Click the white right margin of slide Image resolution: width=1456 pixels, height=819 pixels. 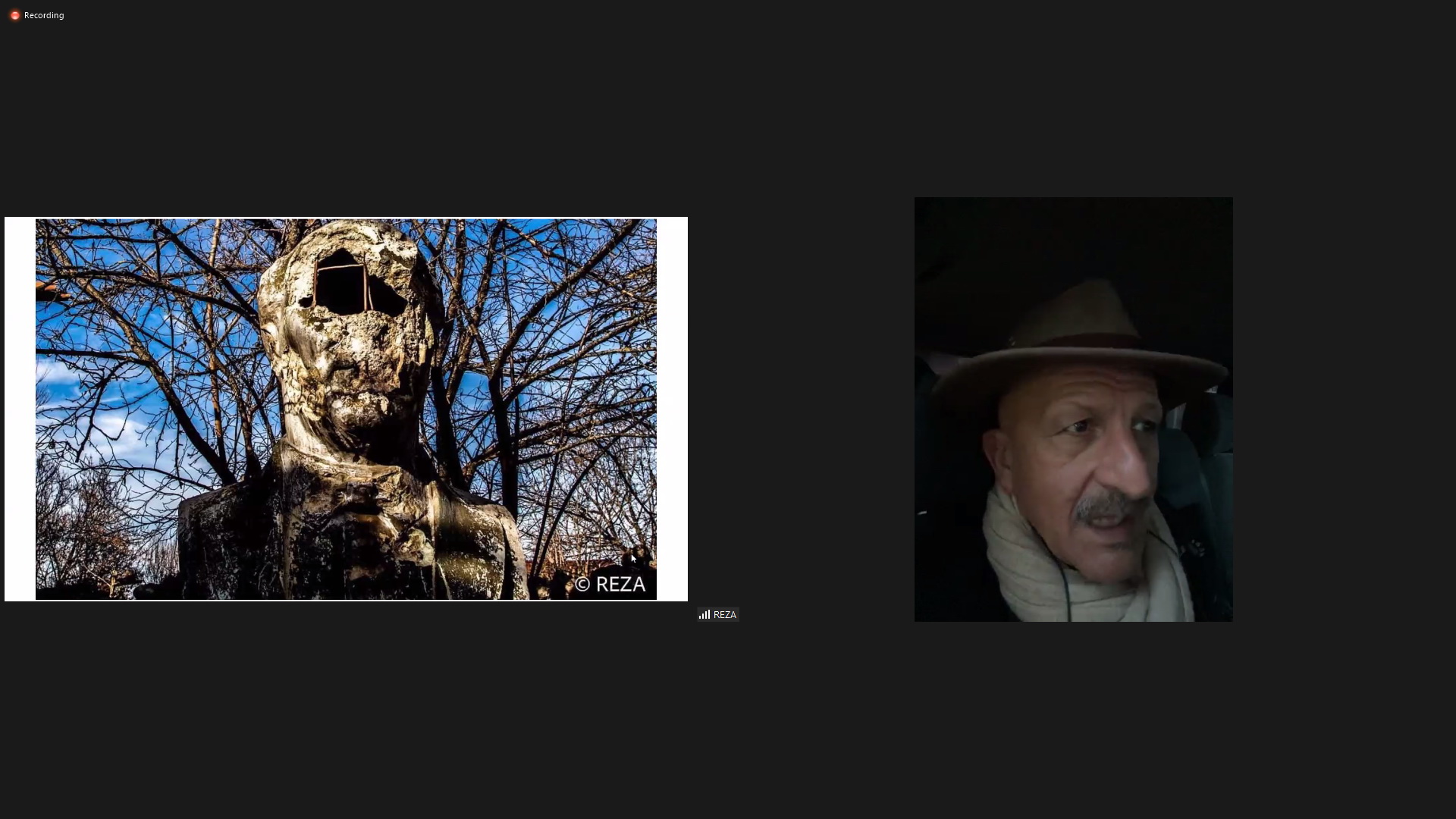[x=672, y=409]
